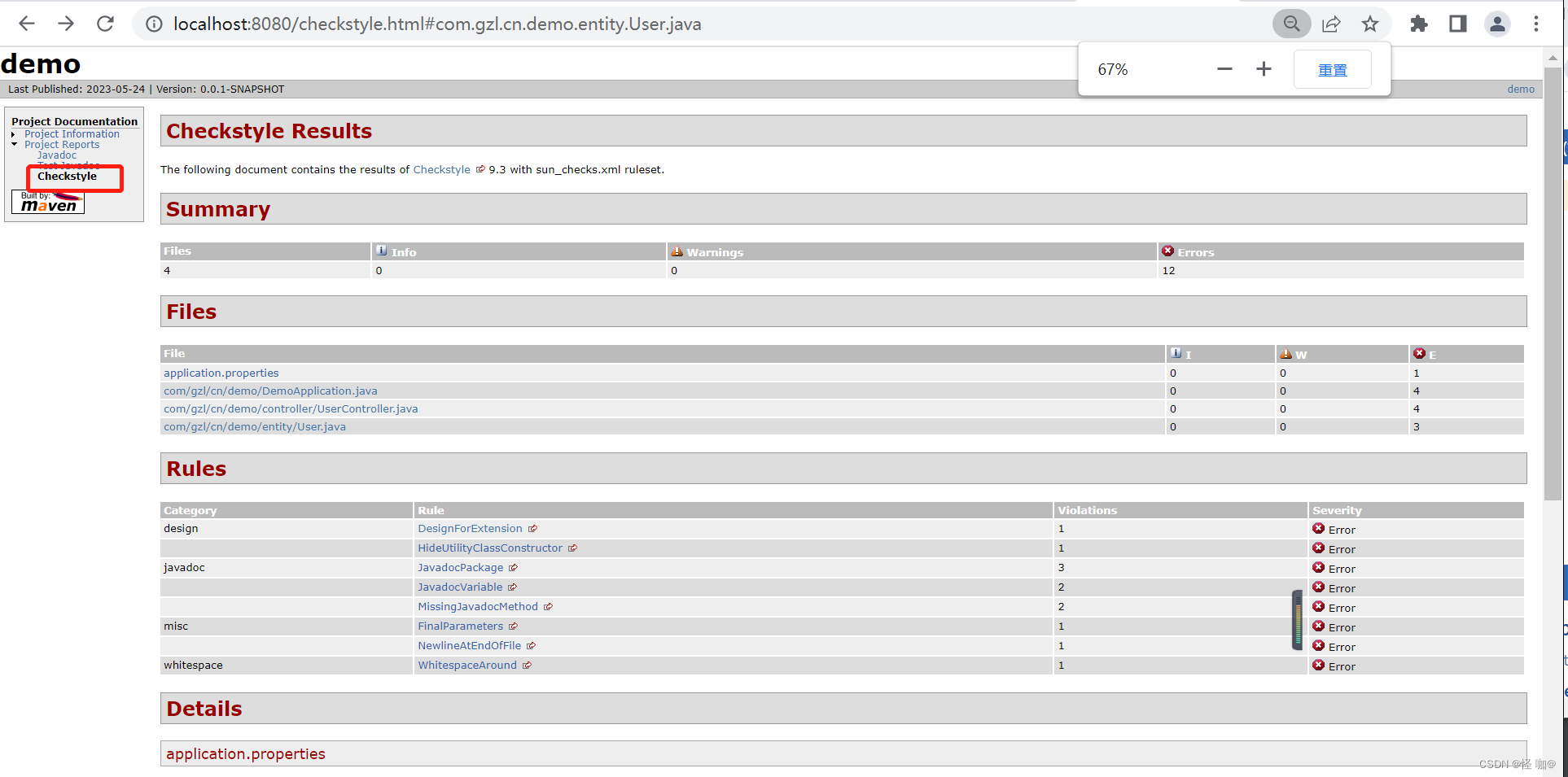
Task: Open DemoApplication.java file link
Action: [x=270, y=391]
